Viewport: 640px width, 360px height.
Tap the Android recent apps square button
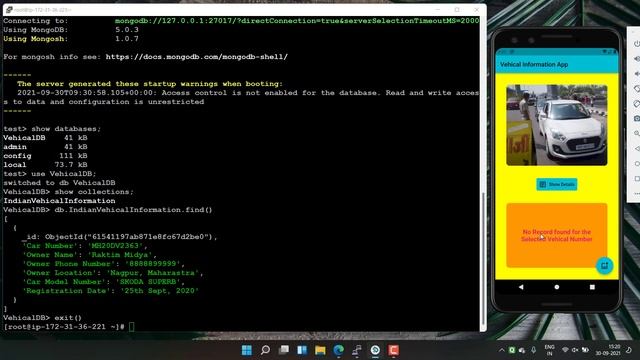coord(592,287)
